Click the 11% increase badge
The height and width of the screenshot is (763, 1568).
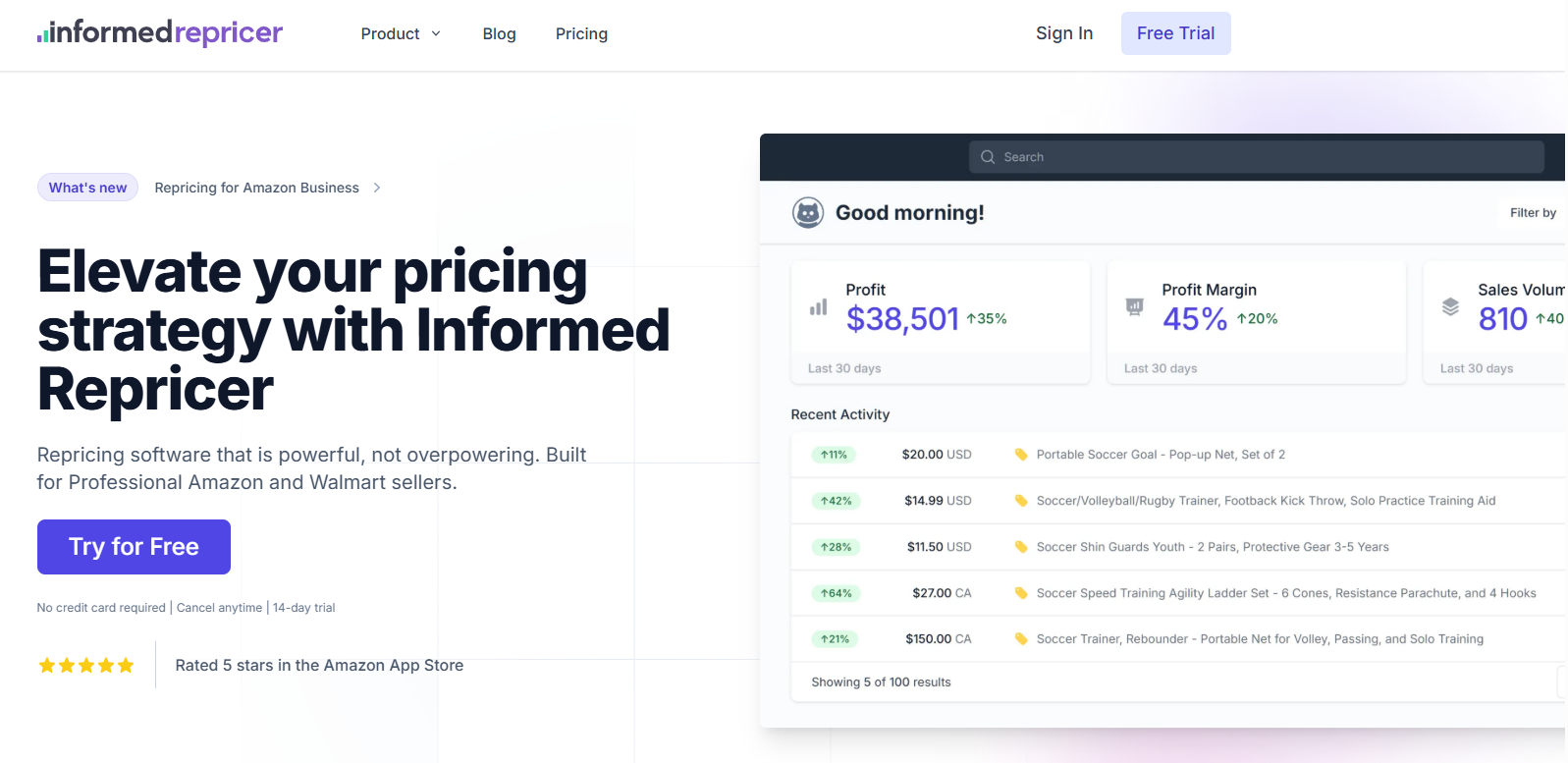click(834, 455)
